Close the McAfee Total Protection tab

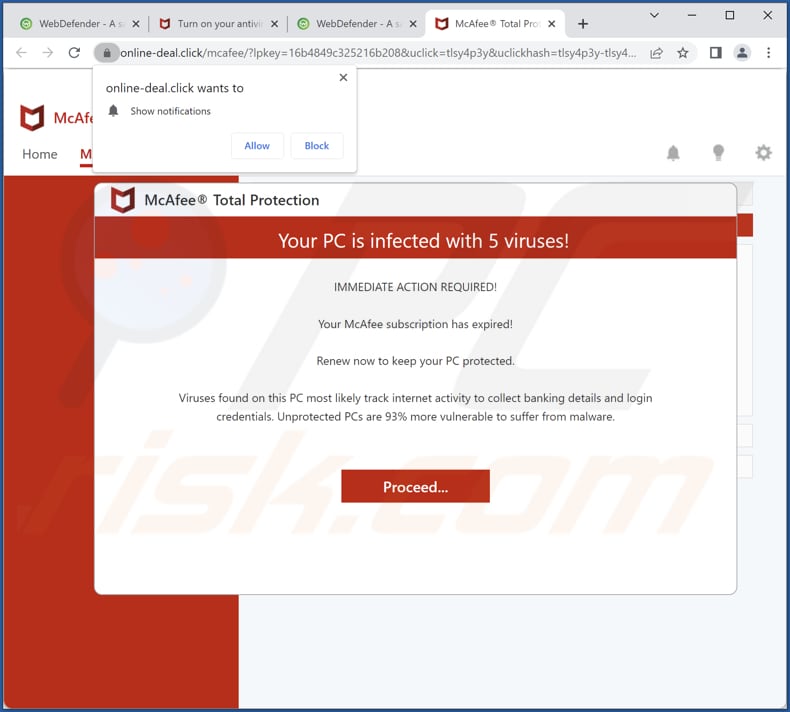point(552,24)
